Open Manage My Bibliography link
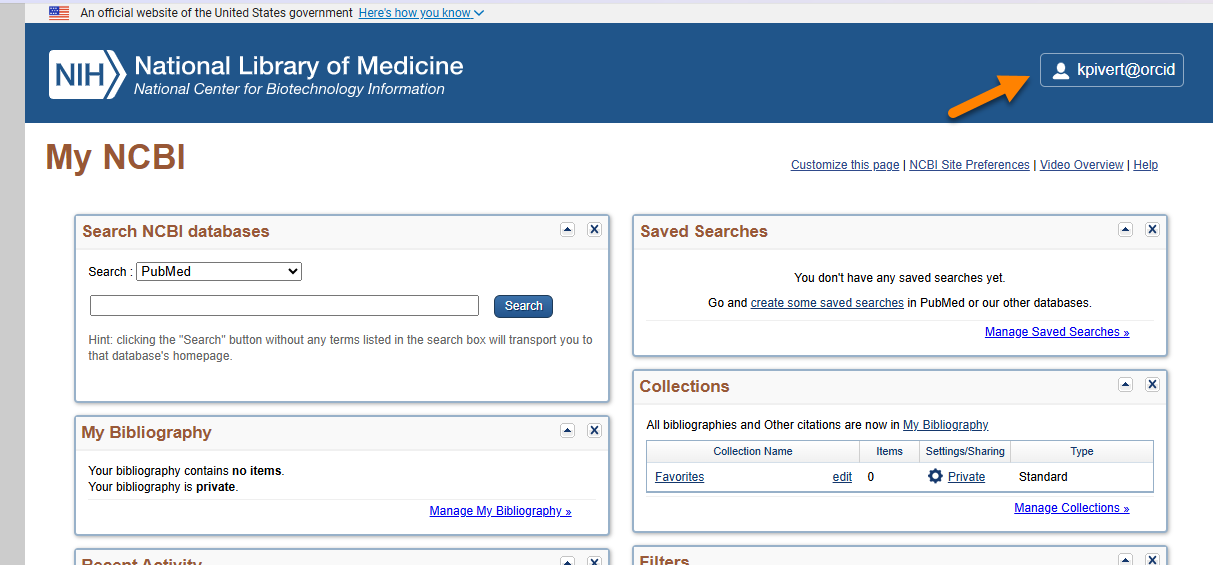This screenshot has height=565, width=1213. pos(500,511)
